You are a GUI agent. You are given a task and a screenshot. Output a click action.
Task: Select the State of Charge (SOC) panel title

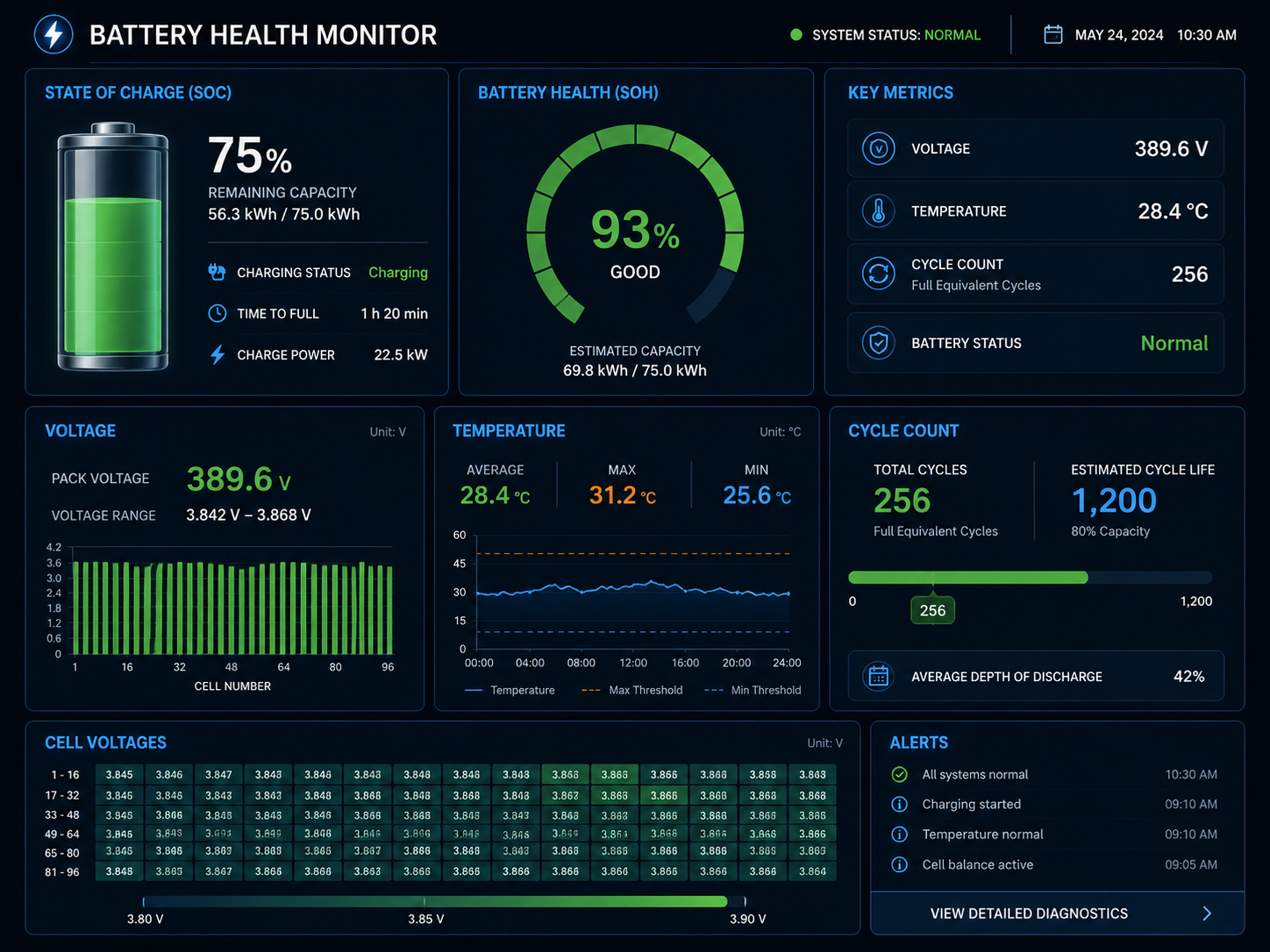(x=139, y=93)
